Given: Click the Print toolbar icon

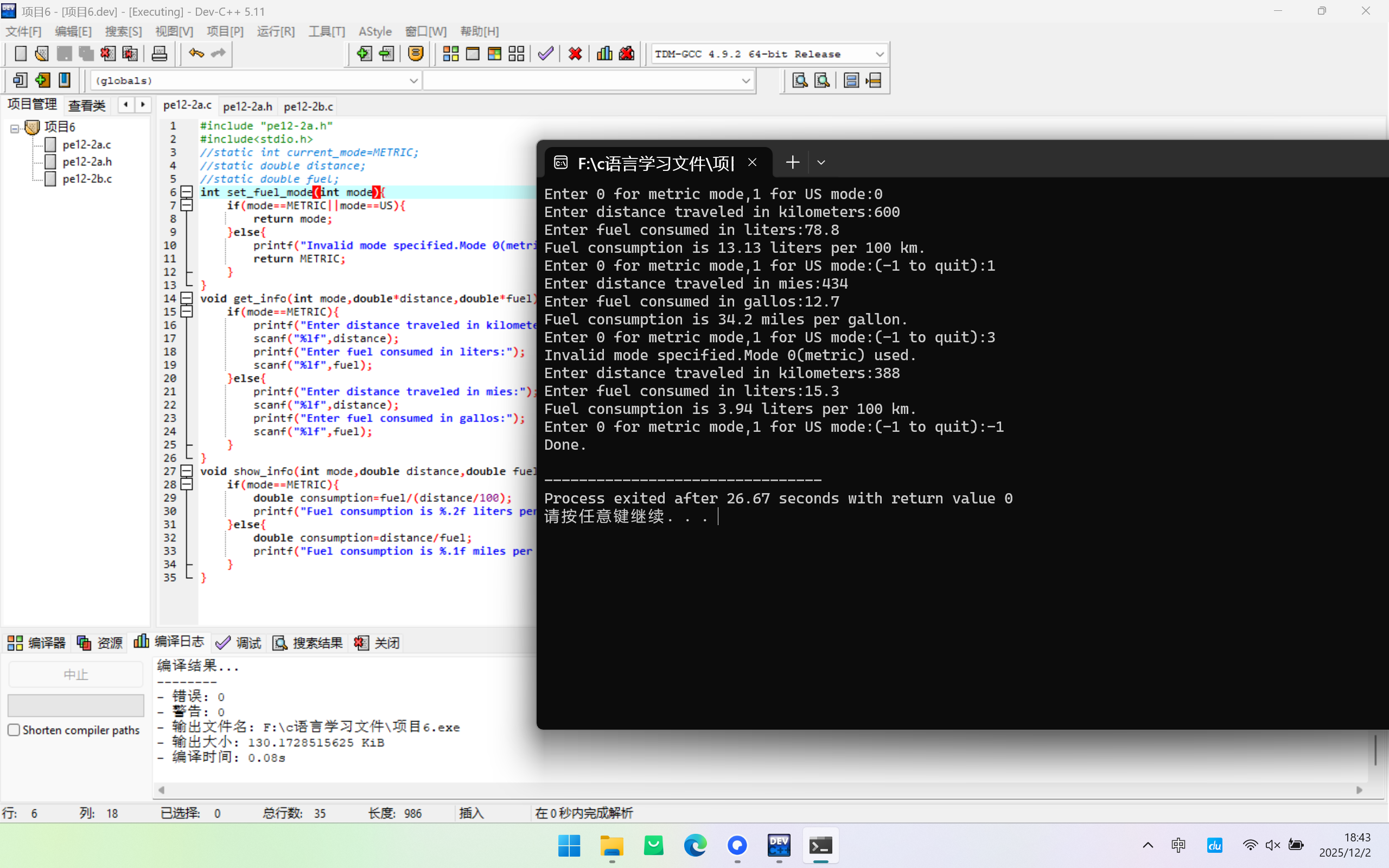Looking at the screenshot, I should pos(159,54).
